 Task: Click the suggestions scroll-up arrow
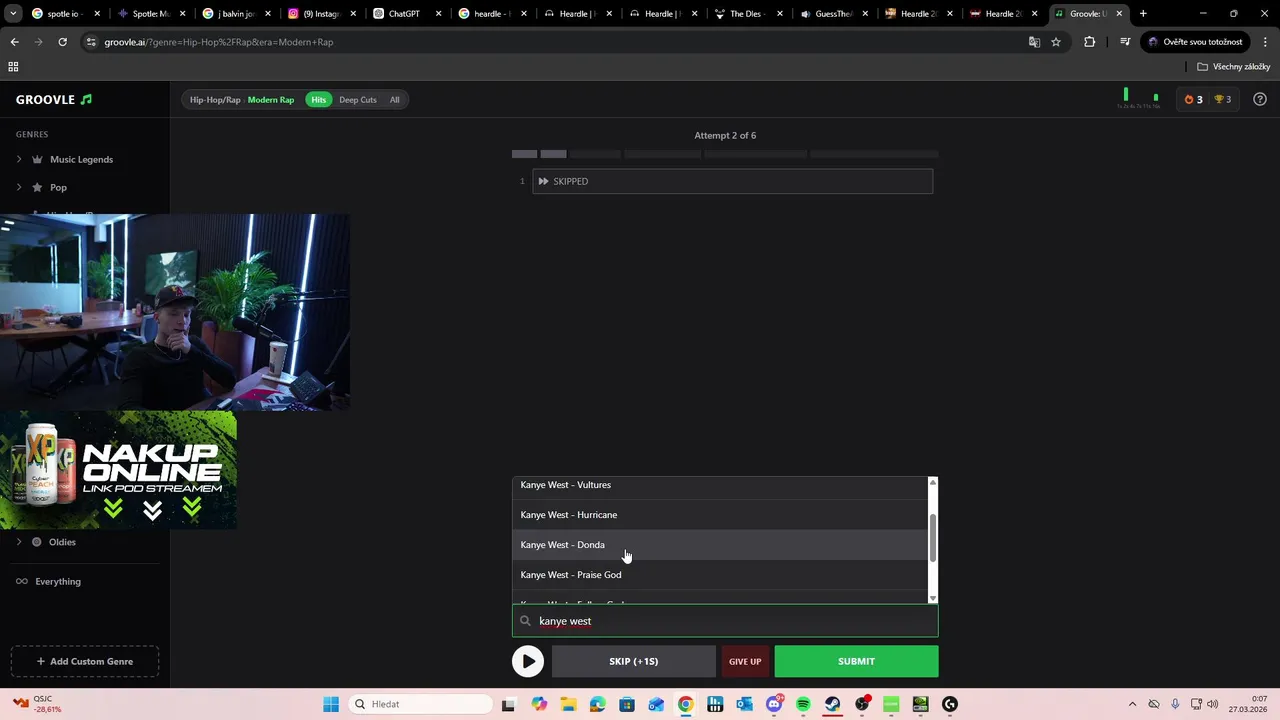click(x=933, y=482)
